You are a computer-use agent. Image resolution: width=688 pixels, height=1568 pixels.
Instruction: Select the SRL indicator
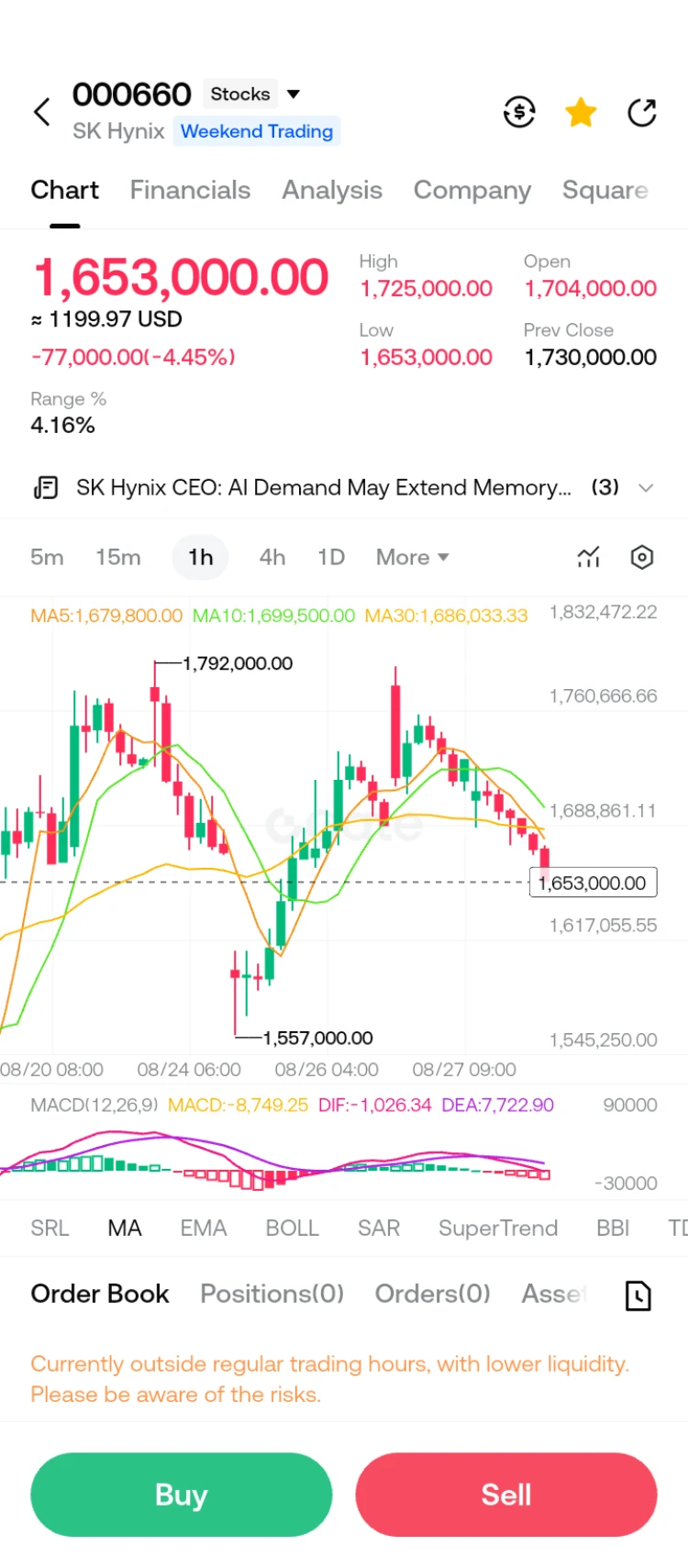50,1228
